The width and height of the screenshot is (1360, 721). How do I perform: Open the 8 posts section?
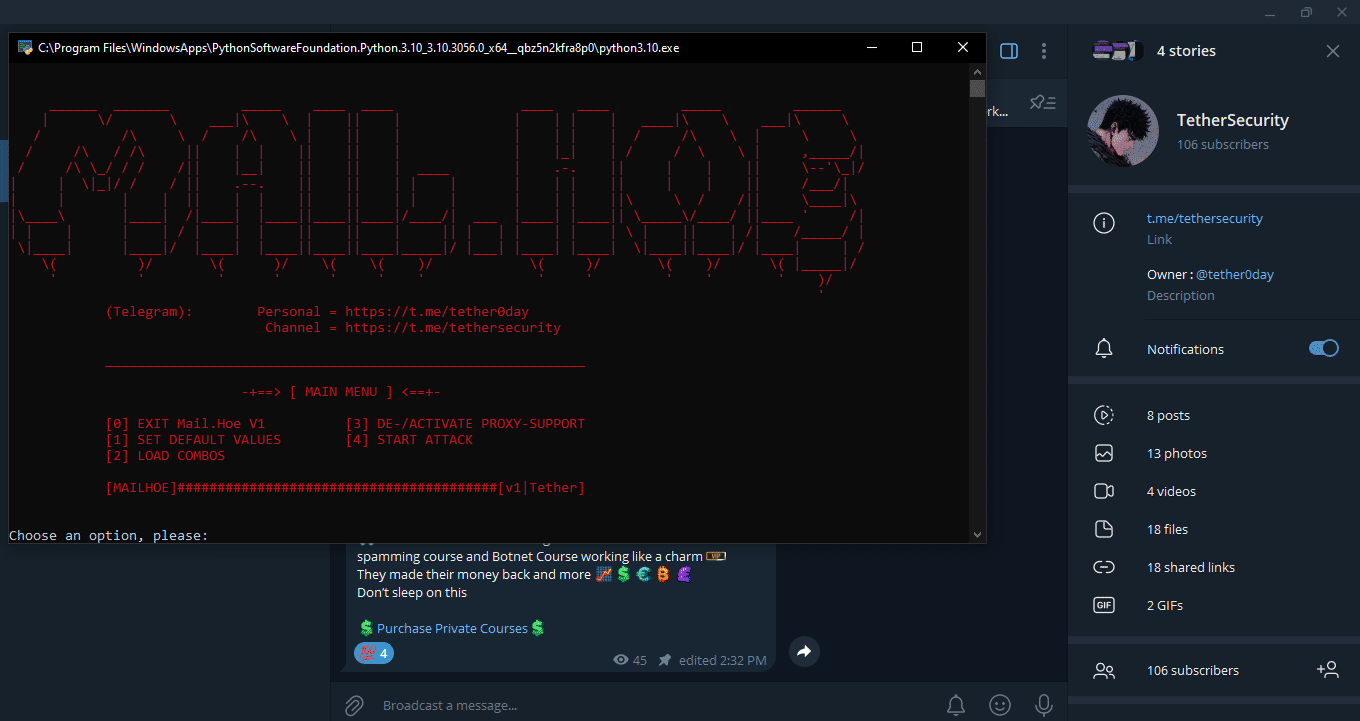(1168, 415)
